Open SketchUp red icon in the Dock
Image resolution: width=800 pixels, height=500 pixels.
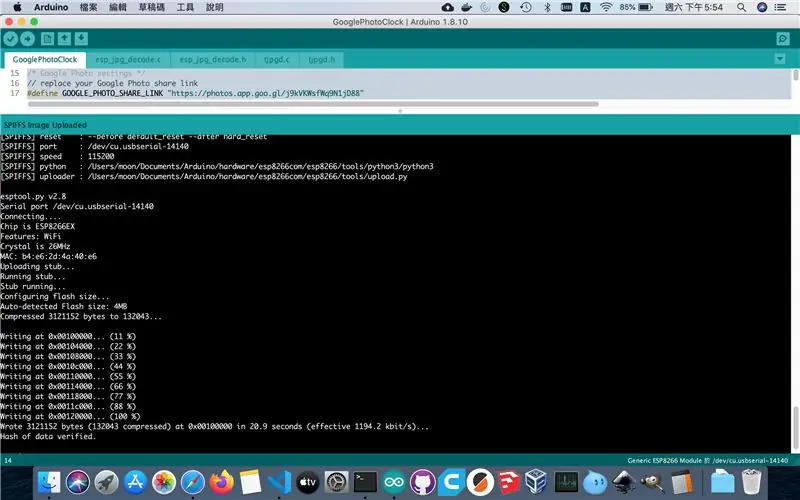[508, 482]
